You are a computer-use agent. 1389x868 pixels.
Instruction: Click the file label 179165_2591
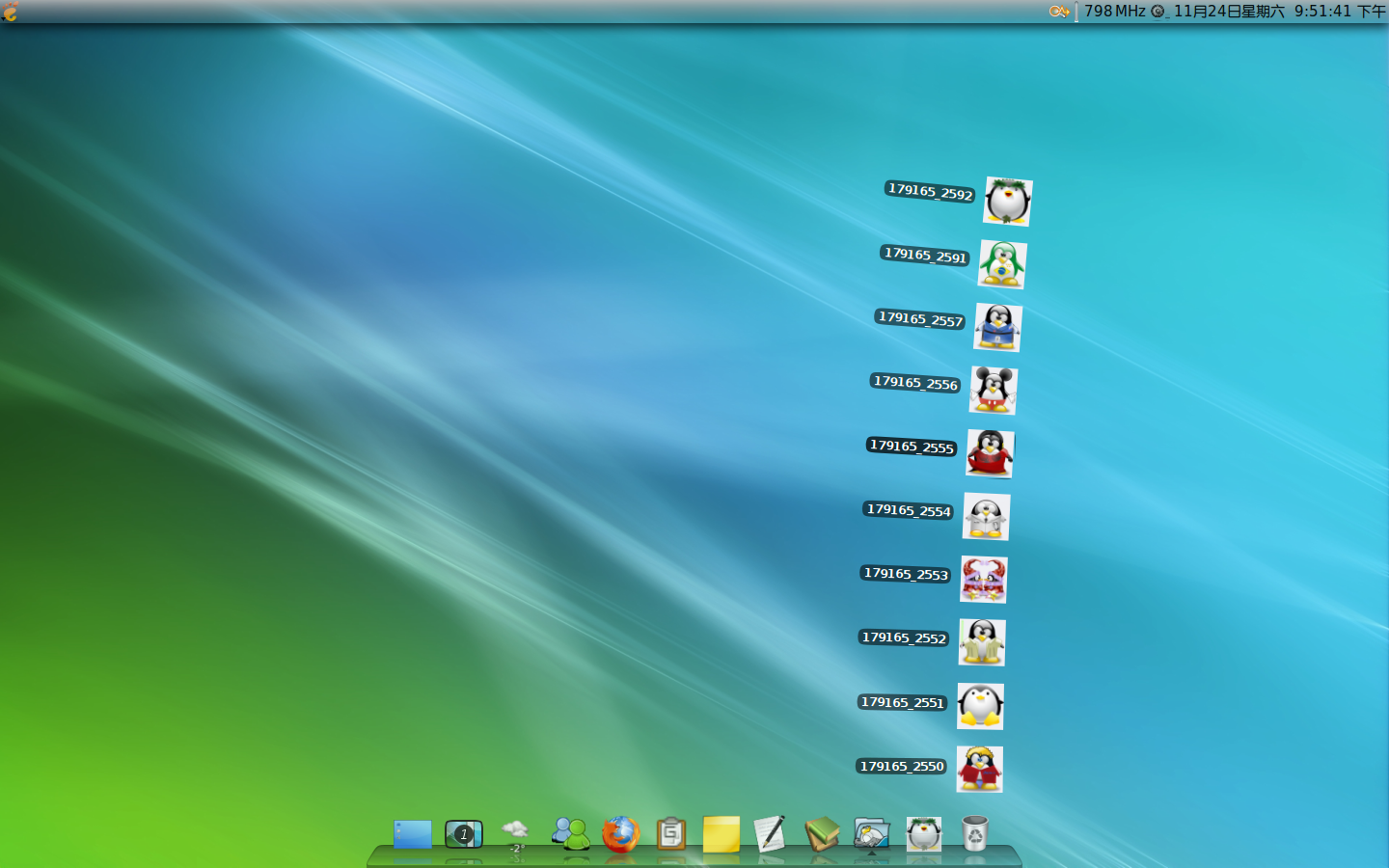[x=925, y=256]
